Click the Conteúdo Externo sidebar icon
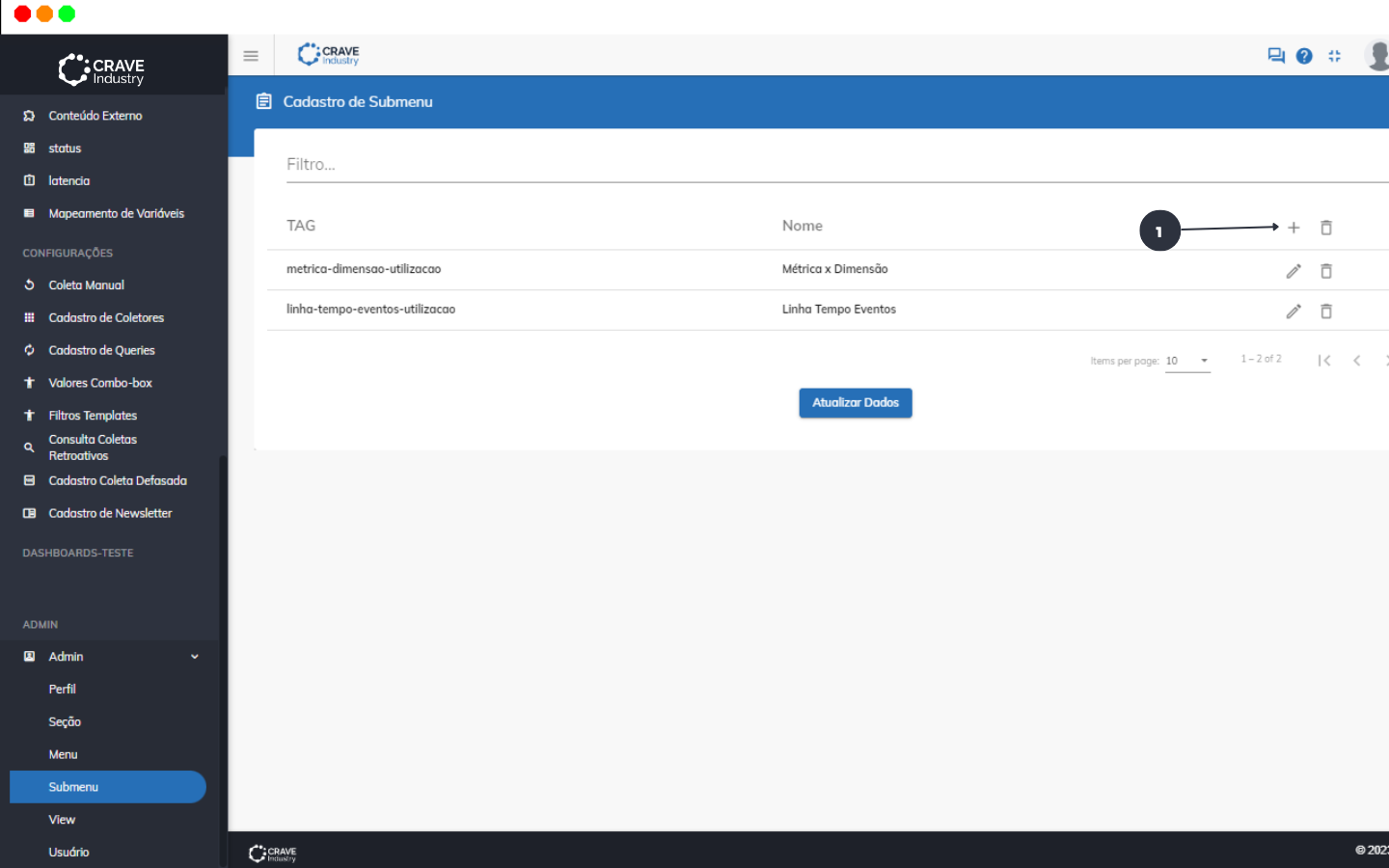The width and height of the screenshot is (1389, 868). pyautogui.click(x=29, y=116)
